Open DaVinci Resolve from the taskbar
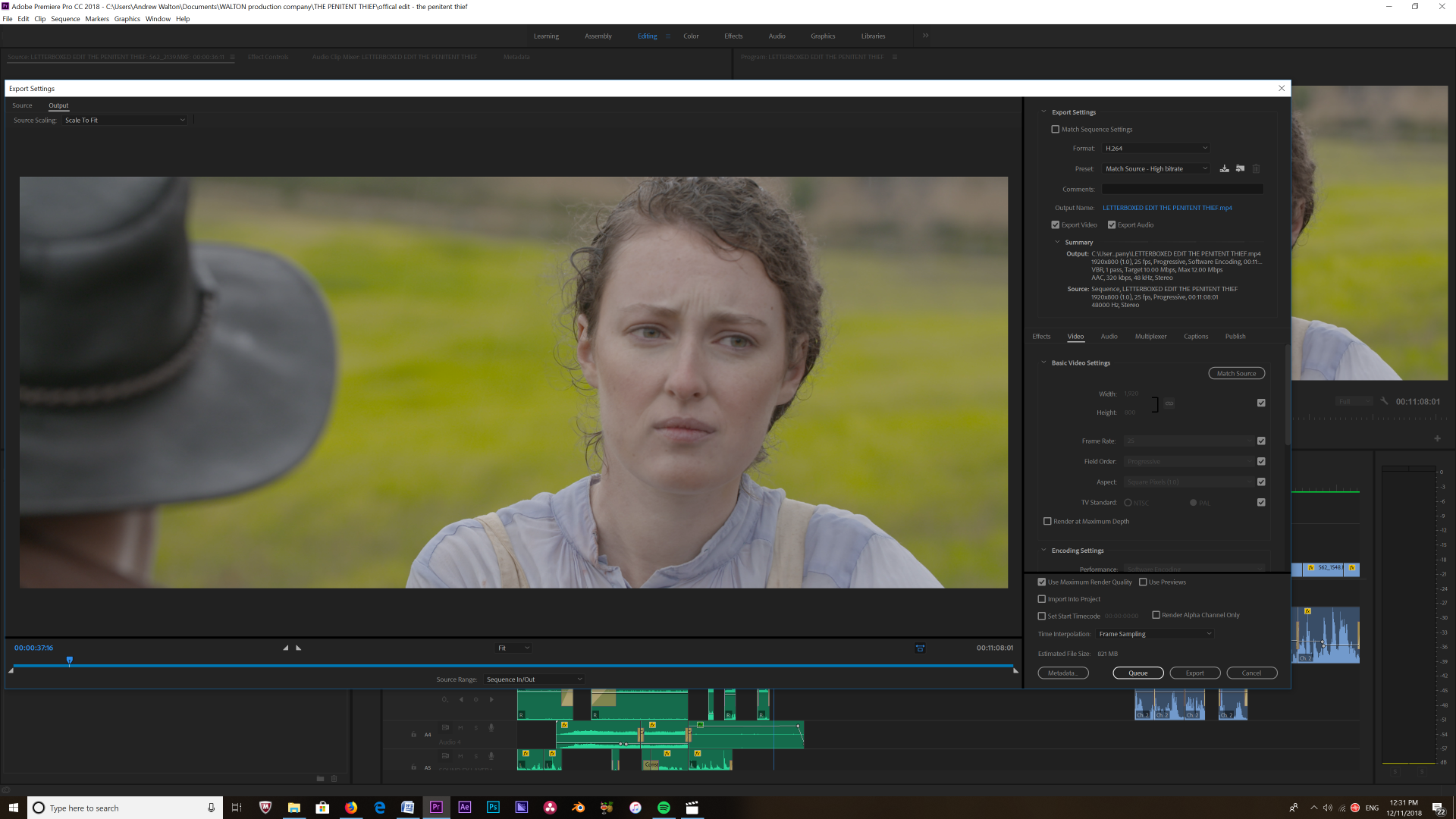The height and width of the screenshot is (819, 1456). click(x=550, y=807)
